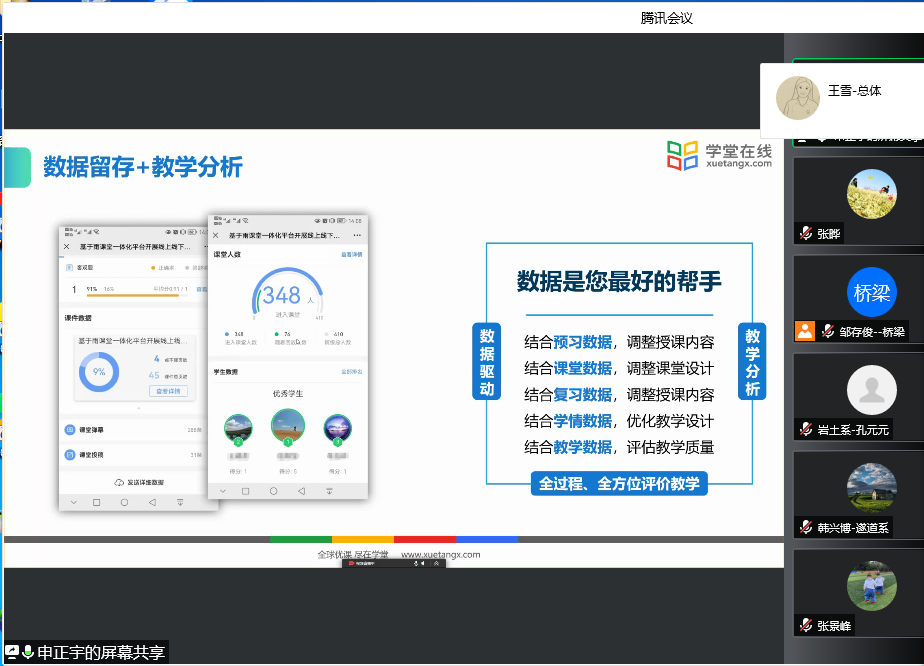Click the 数据驱动 vertical tab label
This screenshot has width=924, height=666.
click(487, 361)
